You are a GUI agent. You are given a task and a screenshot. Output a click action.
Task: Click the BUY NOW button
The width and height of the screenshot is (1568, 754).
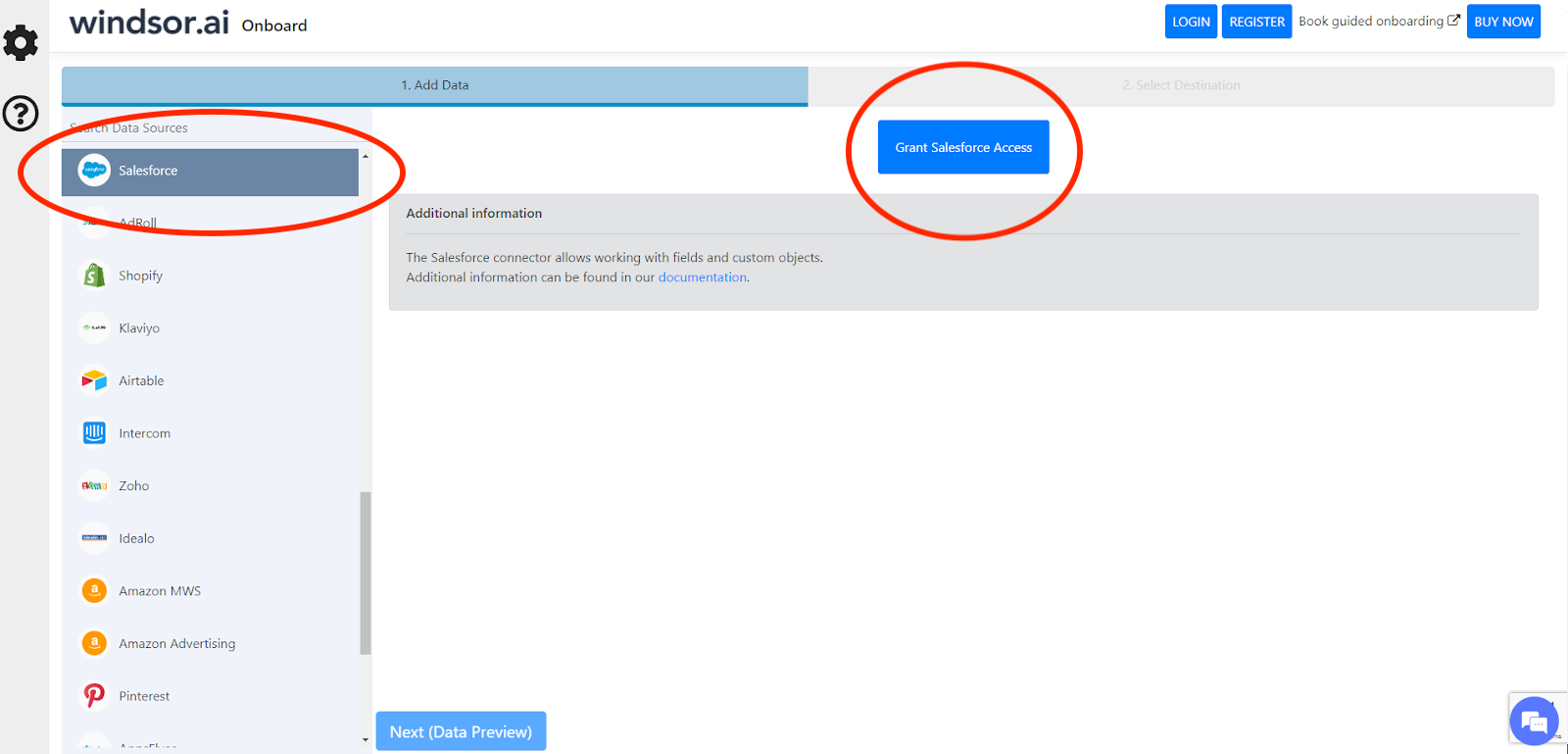pos(1503,22)
